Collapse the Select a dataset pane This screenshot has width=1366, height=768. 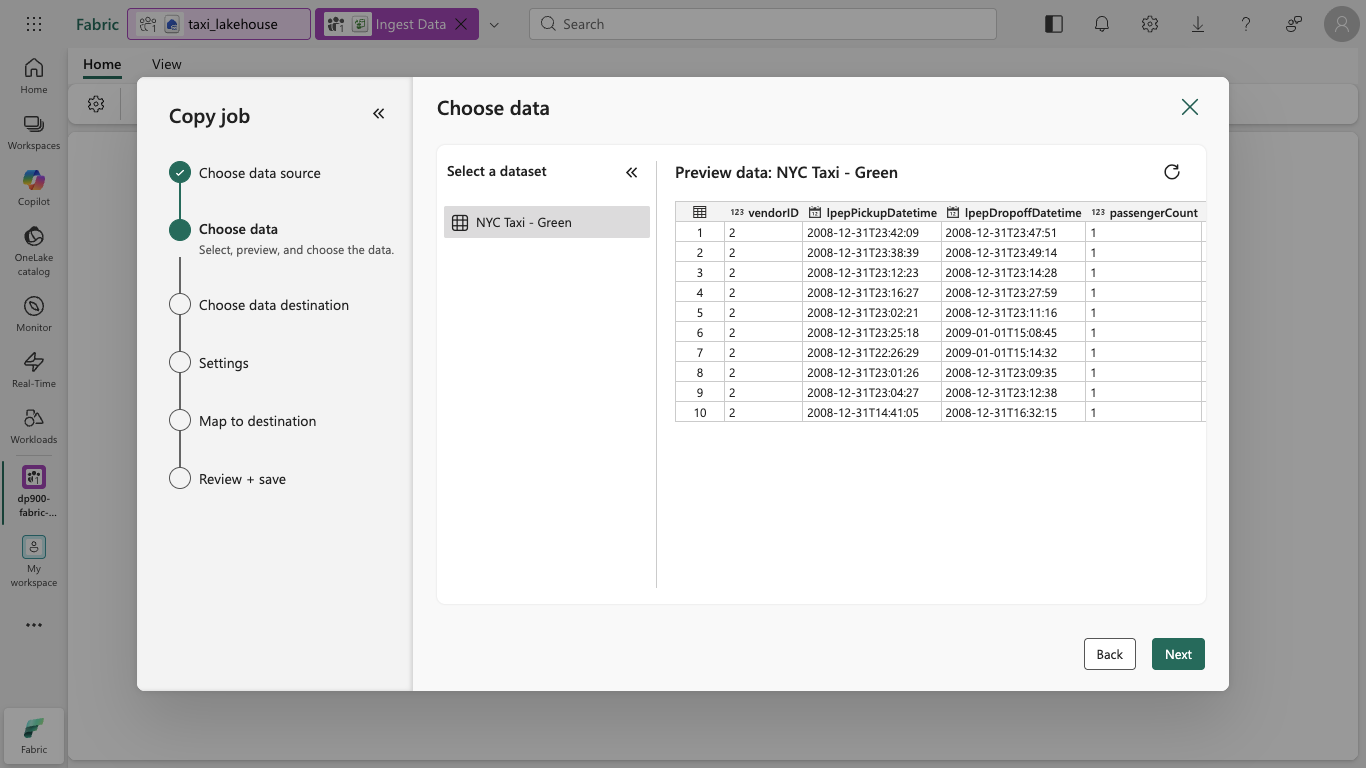pyautogui.click(x=632, y=172)
